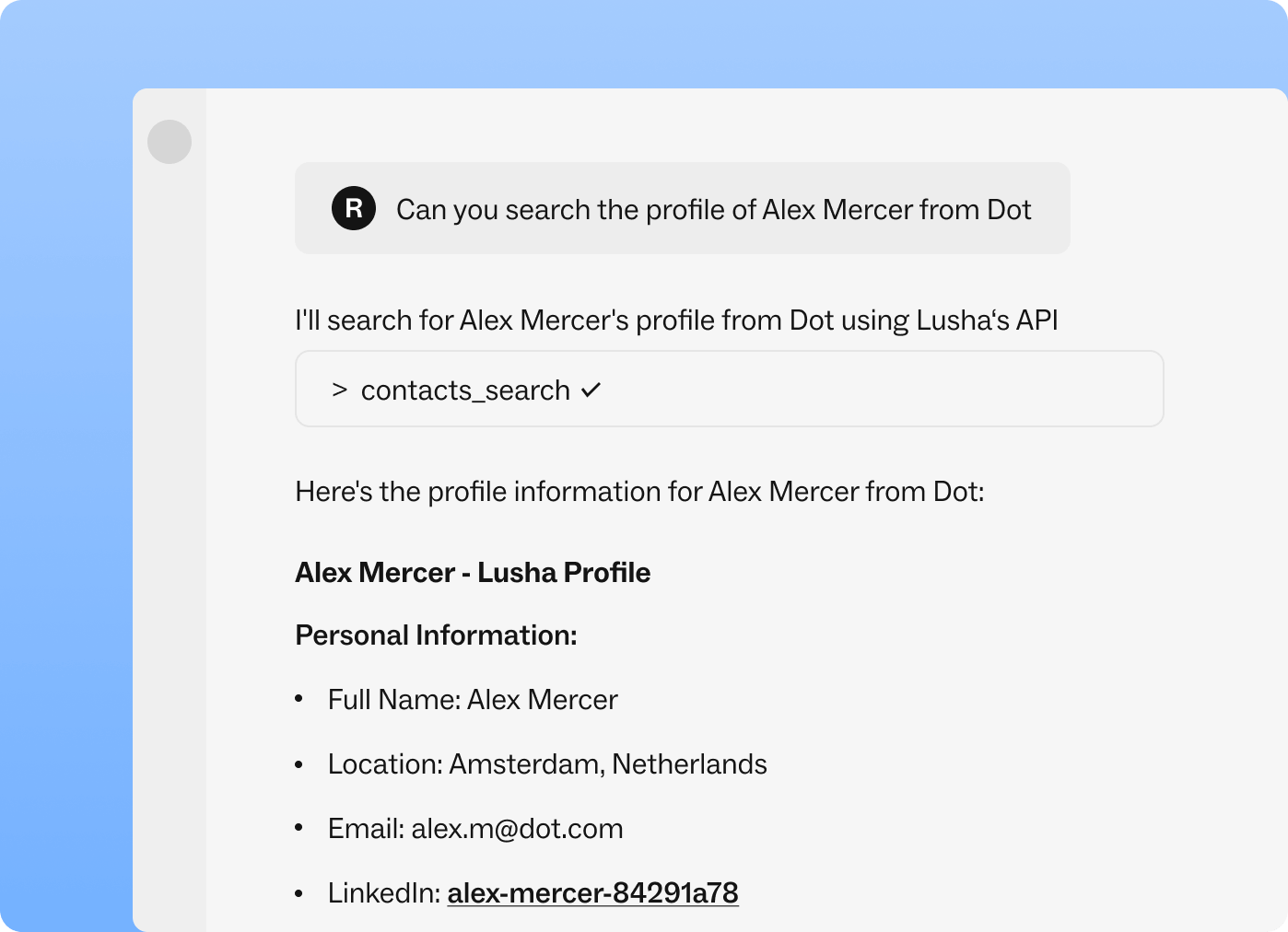Click the bullet point before Location
Image resolution: width=1288 pixels, height=932 pixels.
pos(299,764)
